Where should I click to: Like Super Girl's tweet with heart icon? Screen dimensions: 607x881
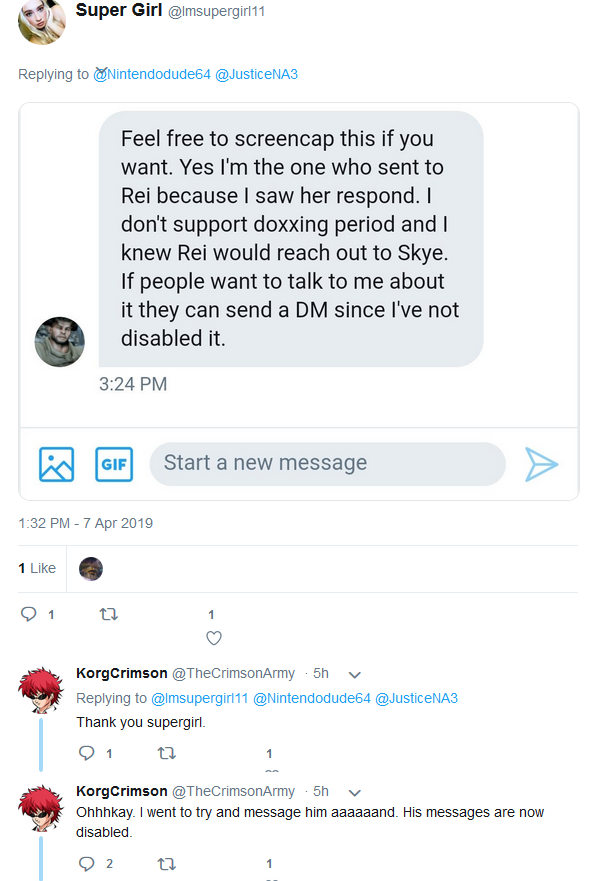tap(214, 638)
